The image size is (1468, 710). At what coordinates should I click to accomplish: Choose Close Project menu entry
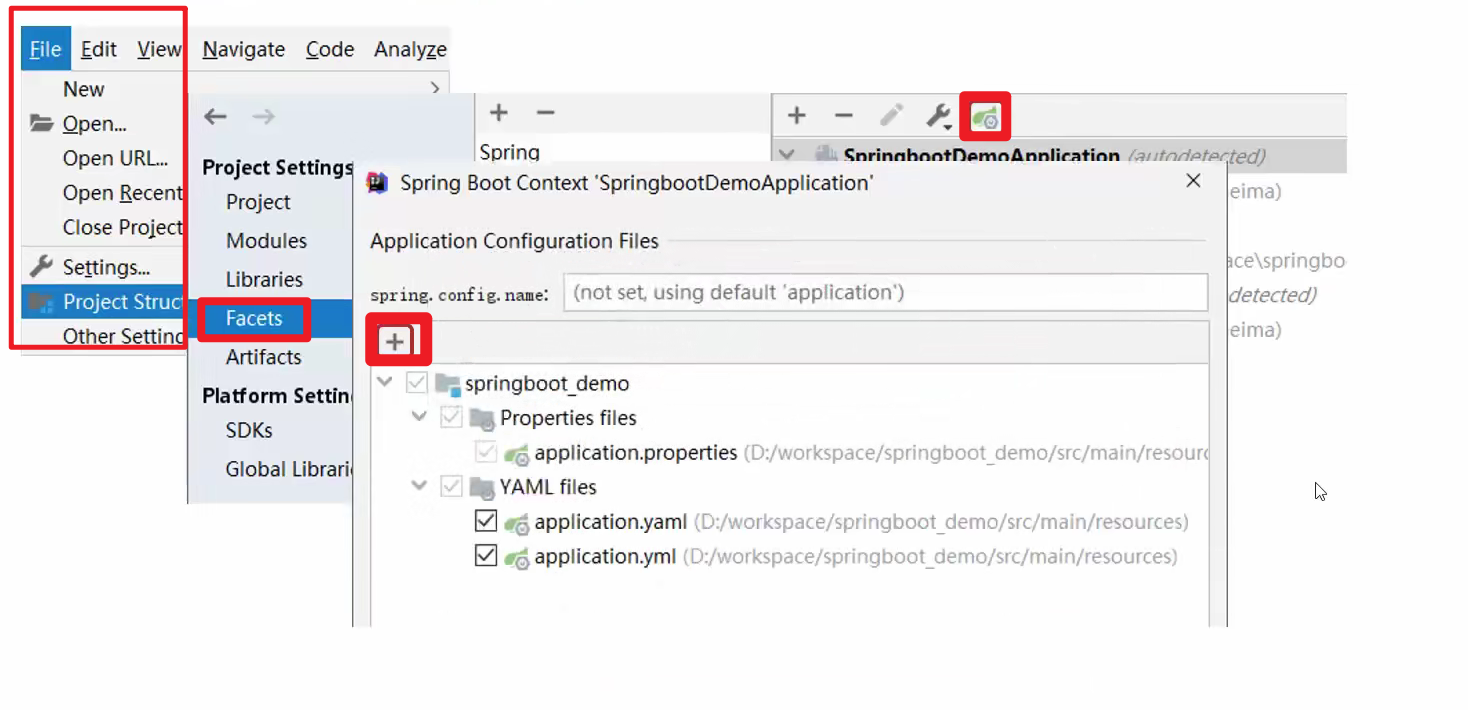pyautogui.click(x=122, y=227)
